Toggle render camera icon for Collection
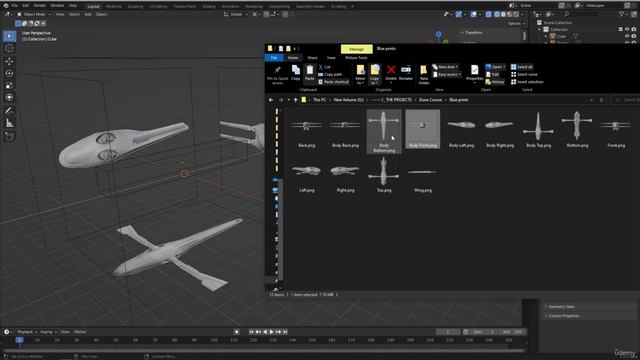This screenshot has width=640, height=360. pyautogui.click(x=634, y=29)
